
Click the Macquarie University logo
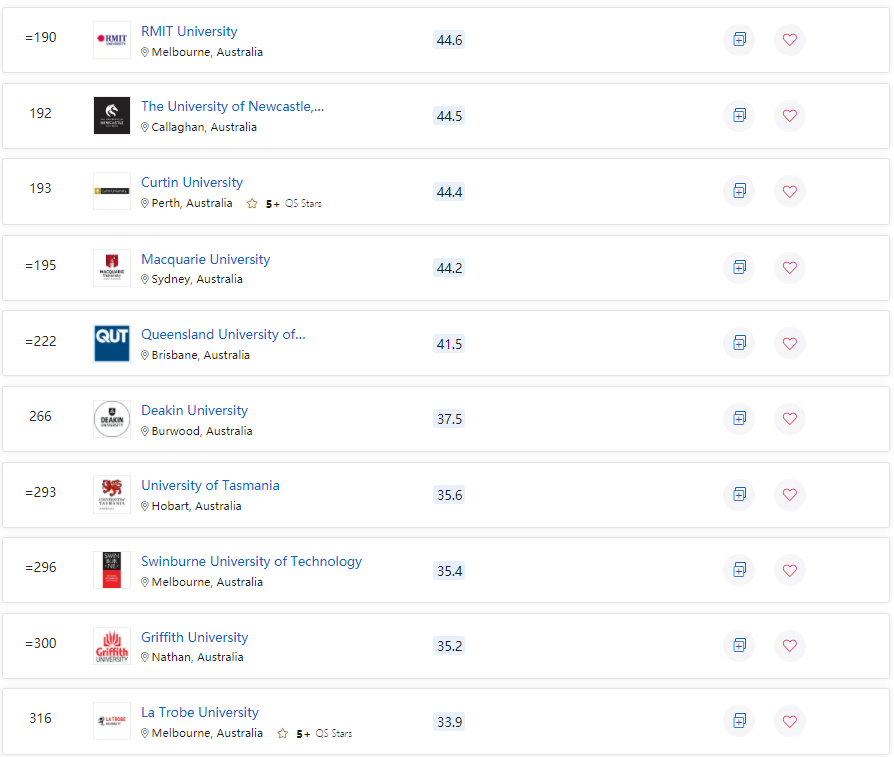tap(112, 268)
